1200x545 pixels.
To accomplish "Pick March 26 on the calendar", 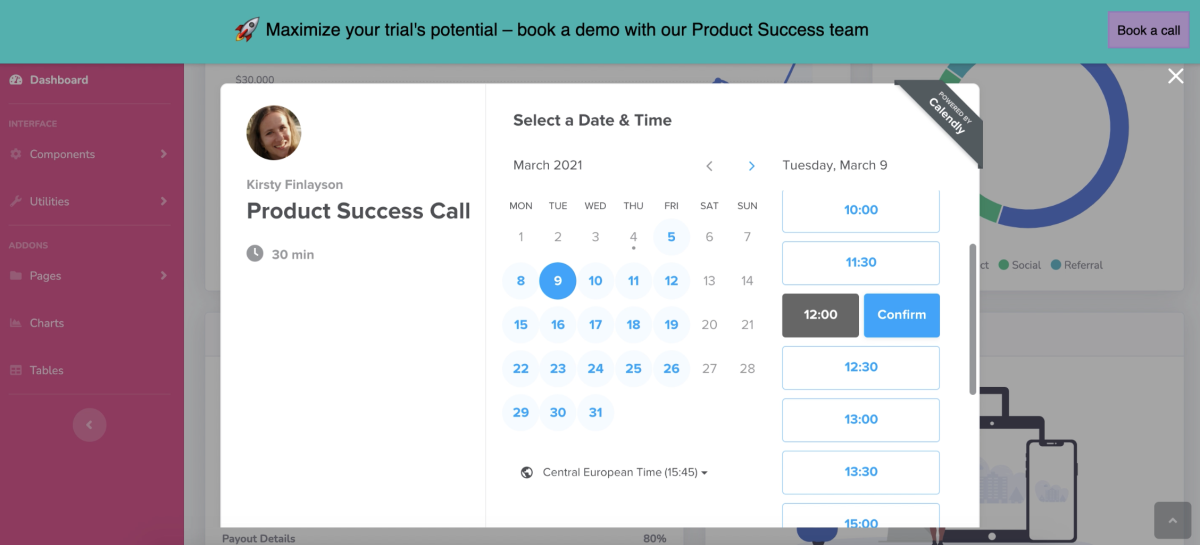I will coord(671,369).
